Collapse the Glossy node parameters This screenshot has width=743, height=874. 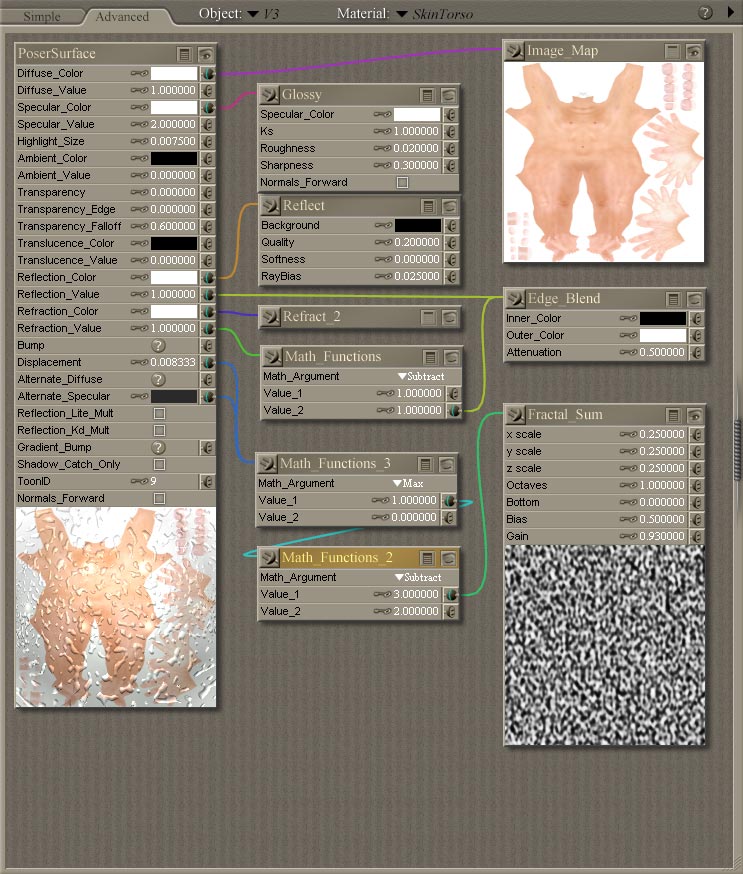coord(428,95)
